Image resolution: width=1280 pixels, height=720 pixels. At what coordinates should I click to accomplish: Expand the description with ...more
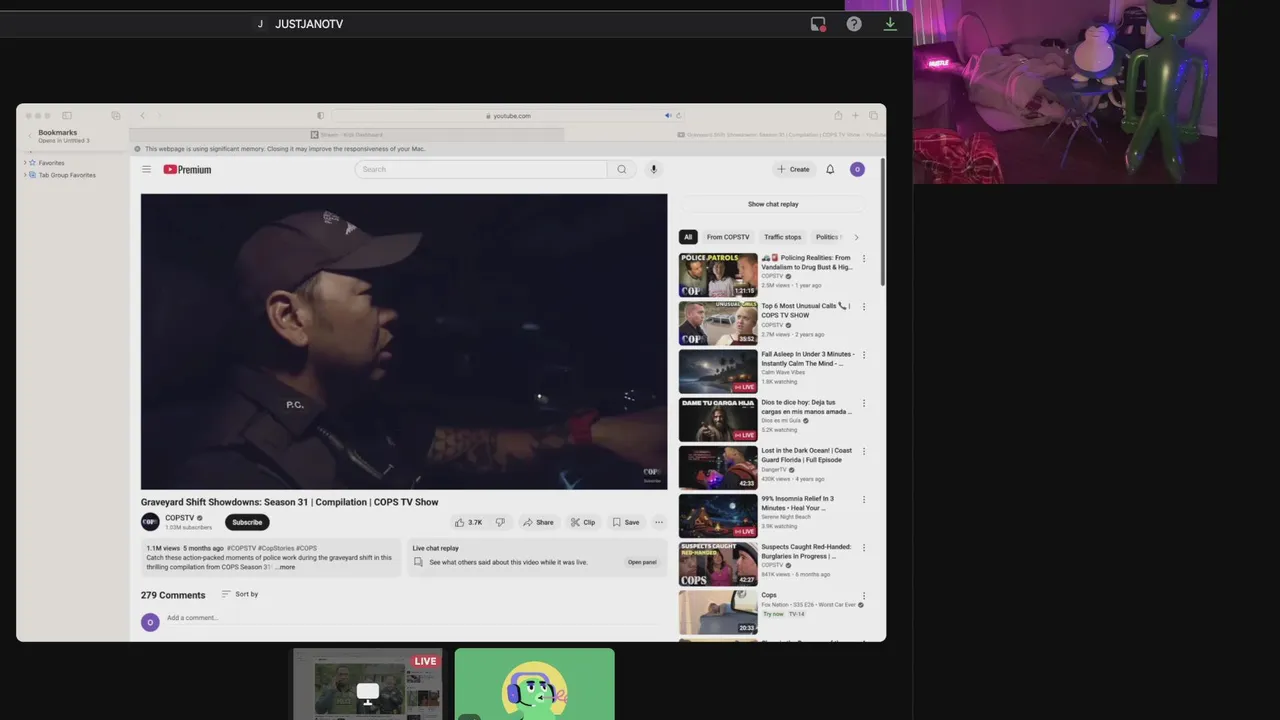(285, 567)
